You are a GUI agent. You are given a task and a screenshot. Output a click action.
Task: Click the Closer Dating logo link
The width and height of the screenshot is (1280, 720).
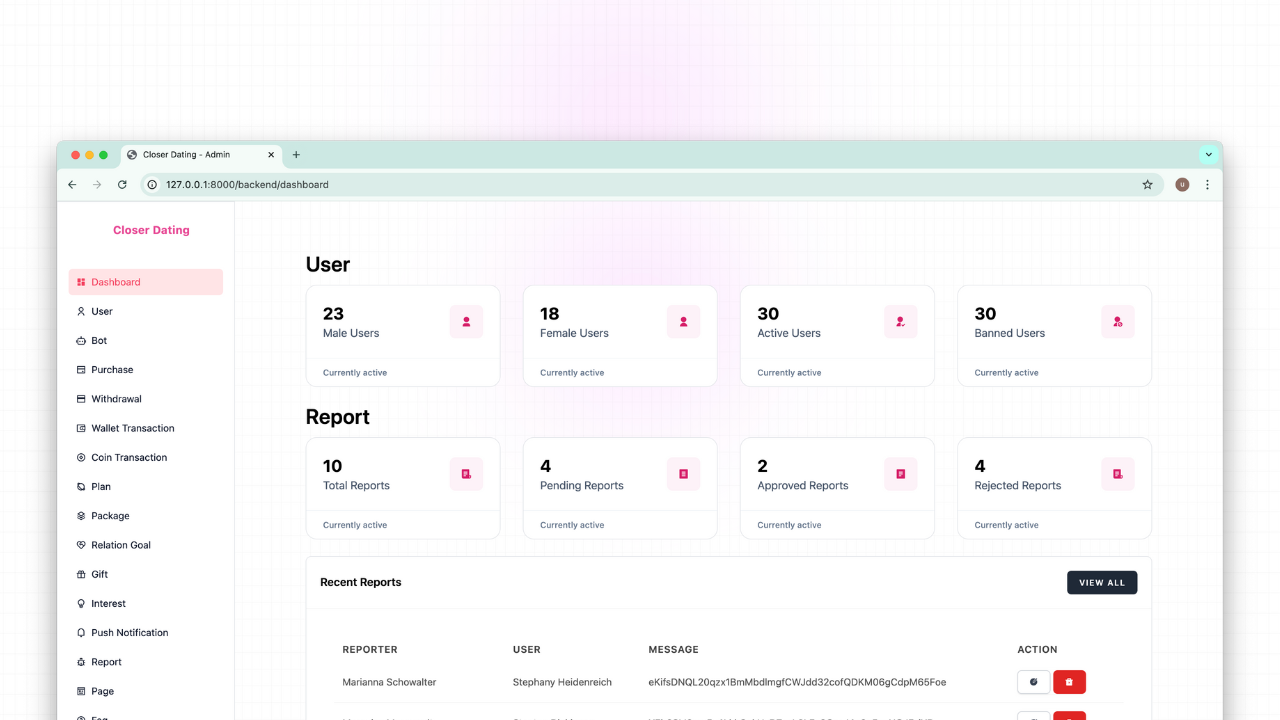coord(151,230)
